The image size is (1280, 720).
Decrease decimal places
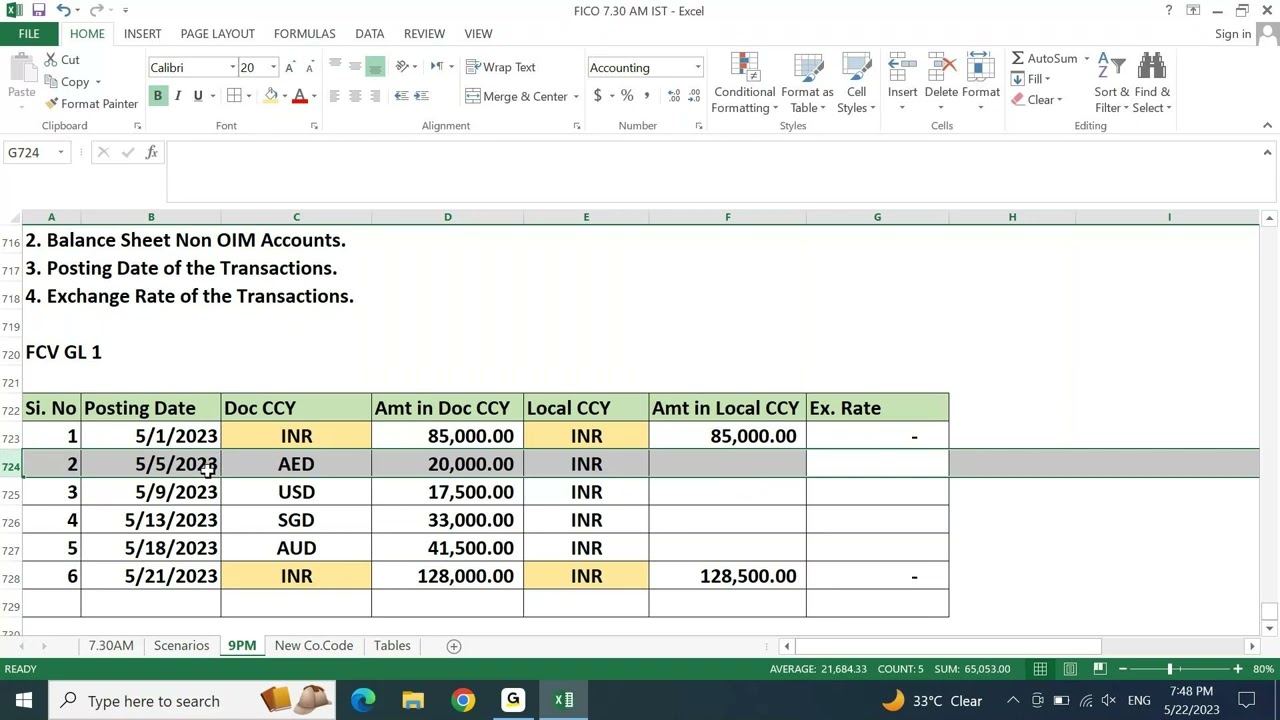click(x=694, y=96)
